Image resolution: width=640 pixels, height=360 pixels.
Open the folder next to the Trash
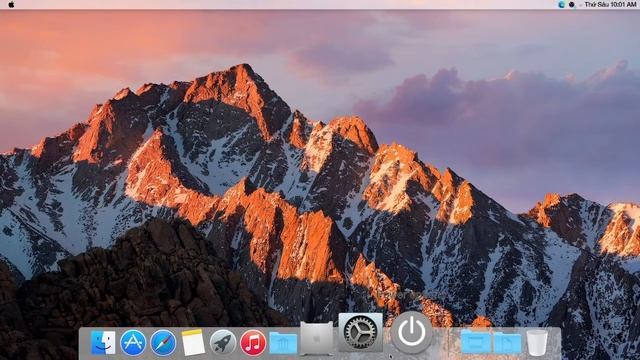[507, 342]
